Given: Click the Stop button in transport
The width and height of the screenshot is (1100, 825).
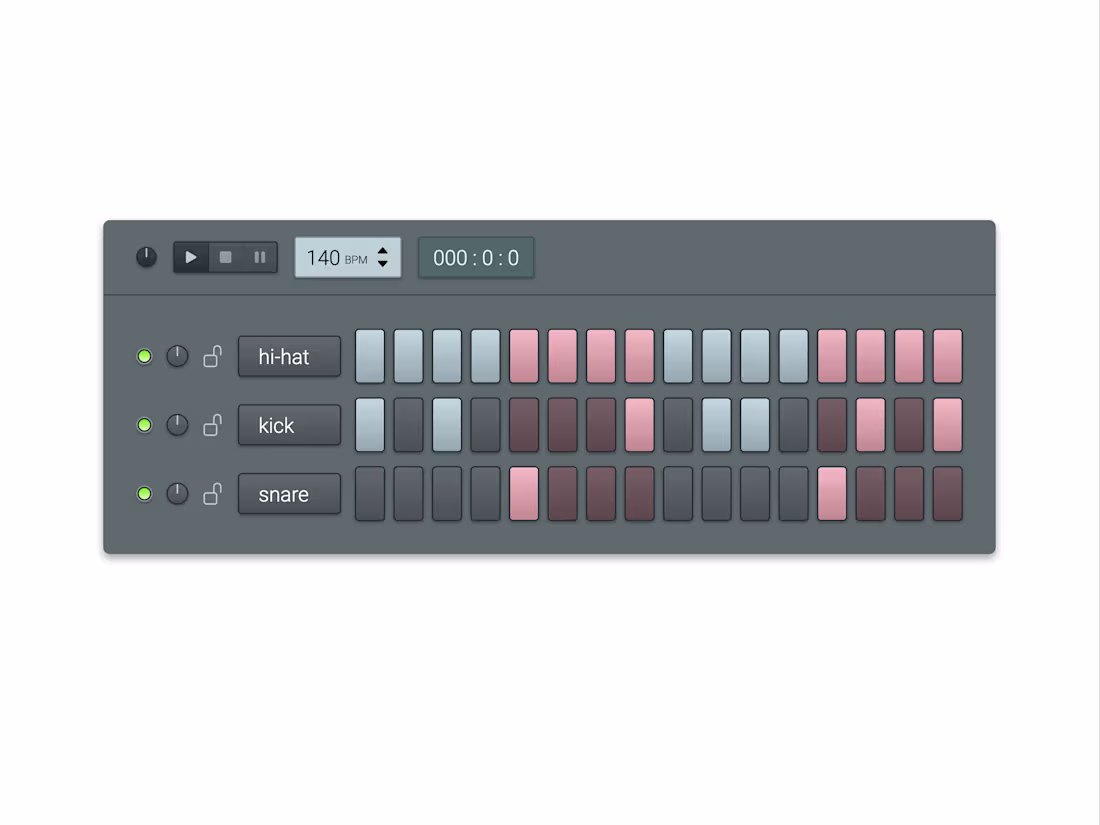Looking at the screenshot, I should pyautogui.click(x=225, y=257).
